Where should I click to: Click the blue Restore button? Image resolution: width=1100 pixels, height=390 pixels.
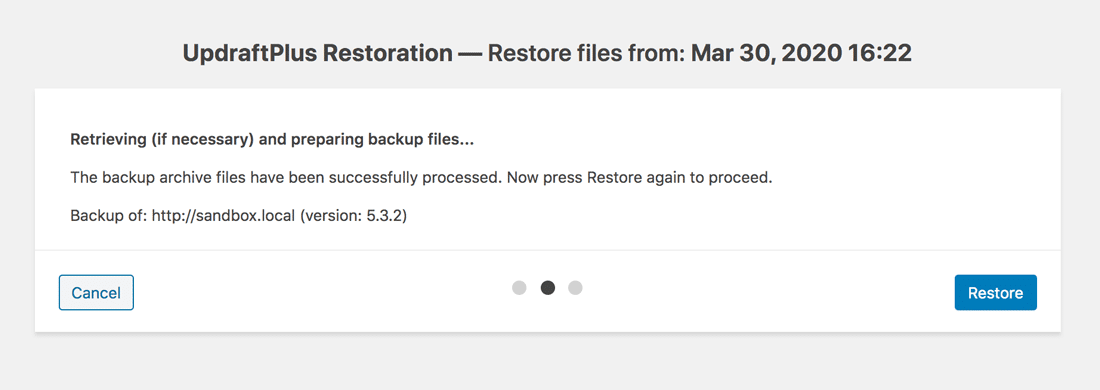coord(995,292)
